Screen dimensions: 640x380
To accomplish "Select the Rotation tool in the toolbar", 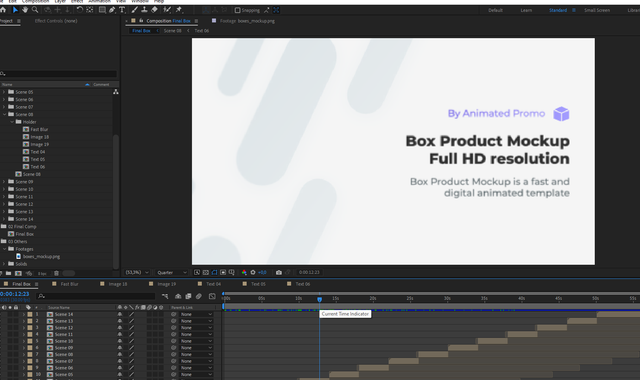I will click(80, 10).
